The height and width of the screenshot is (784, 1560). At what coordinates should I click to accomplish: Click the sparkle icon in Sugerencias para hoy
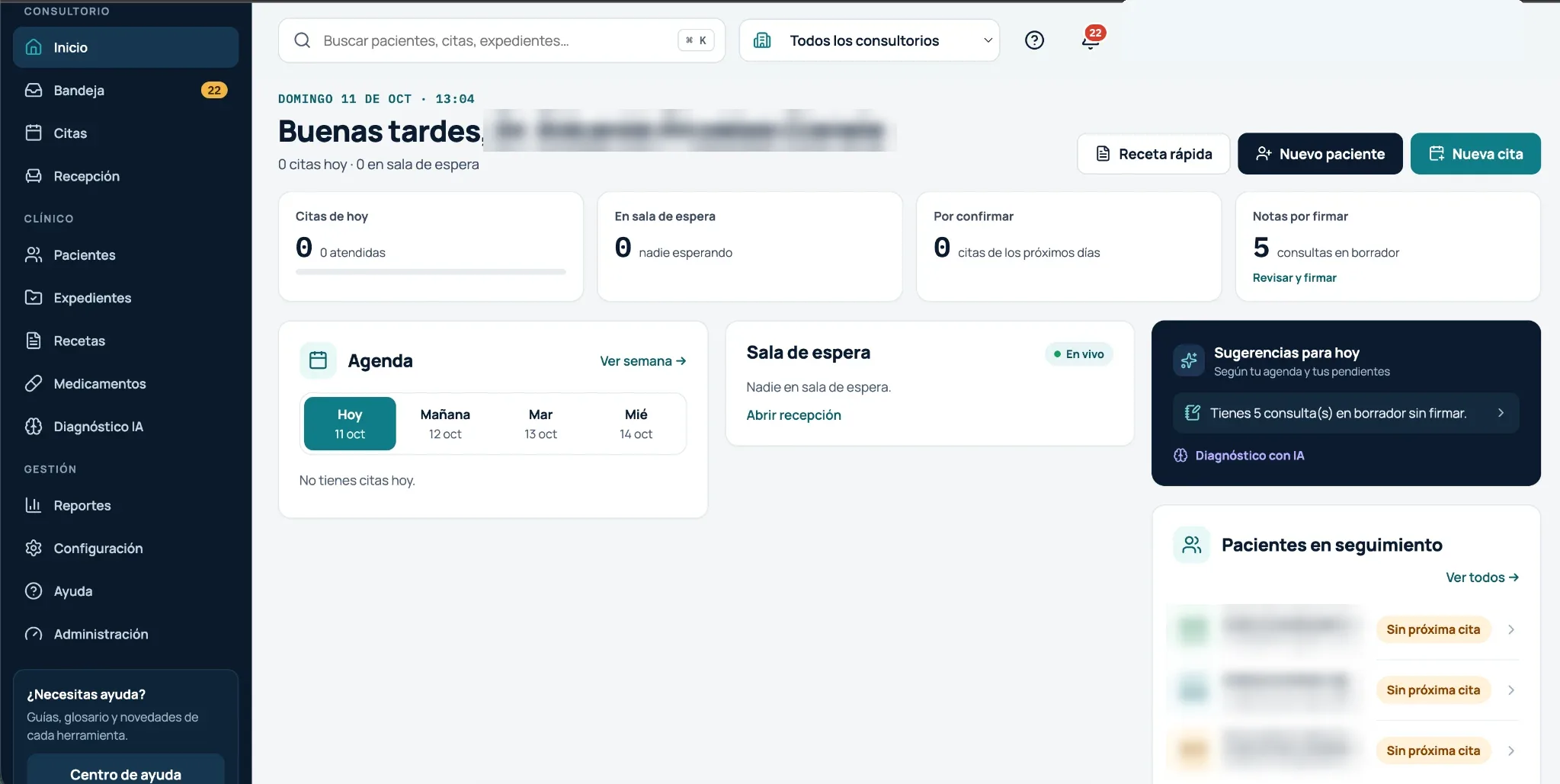pos(1189,360)
